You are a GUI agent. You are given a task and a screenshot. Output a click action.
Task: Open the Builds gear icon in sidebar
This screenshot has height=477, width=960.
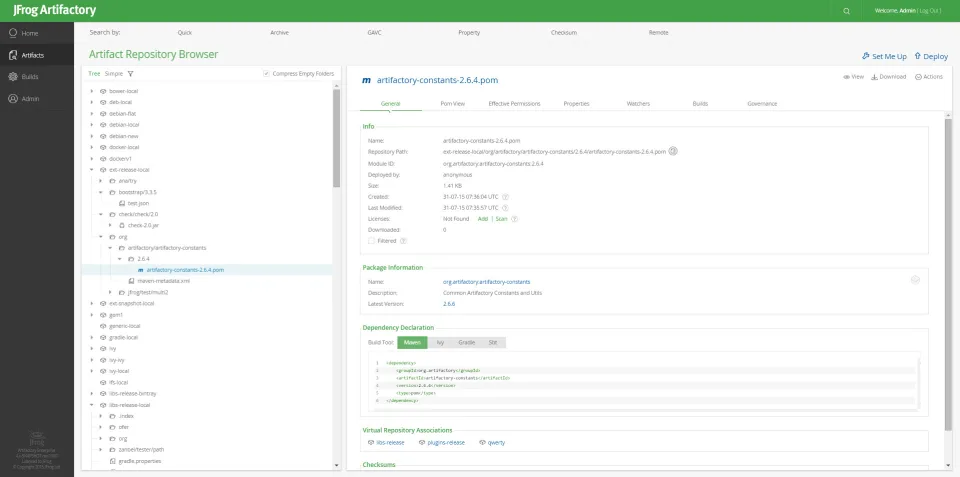click(13, 77)
